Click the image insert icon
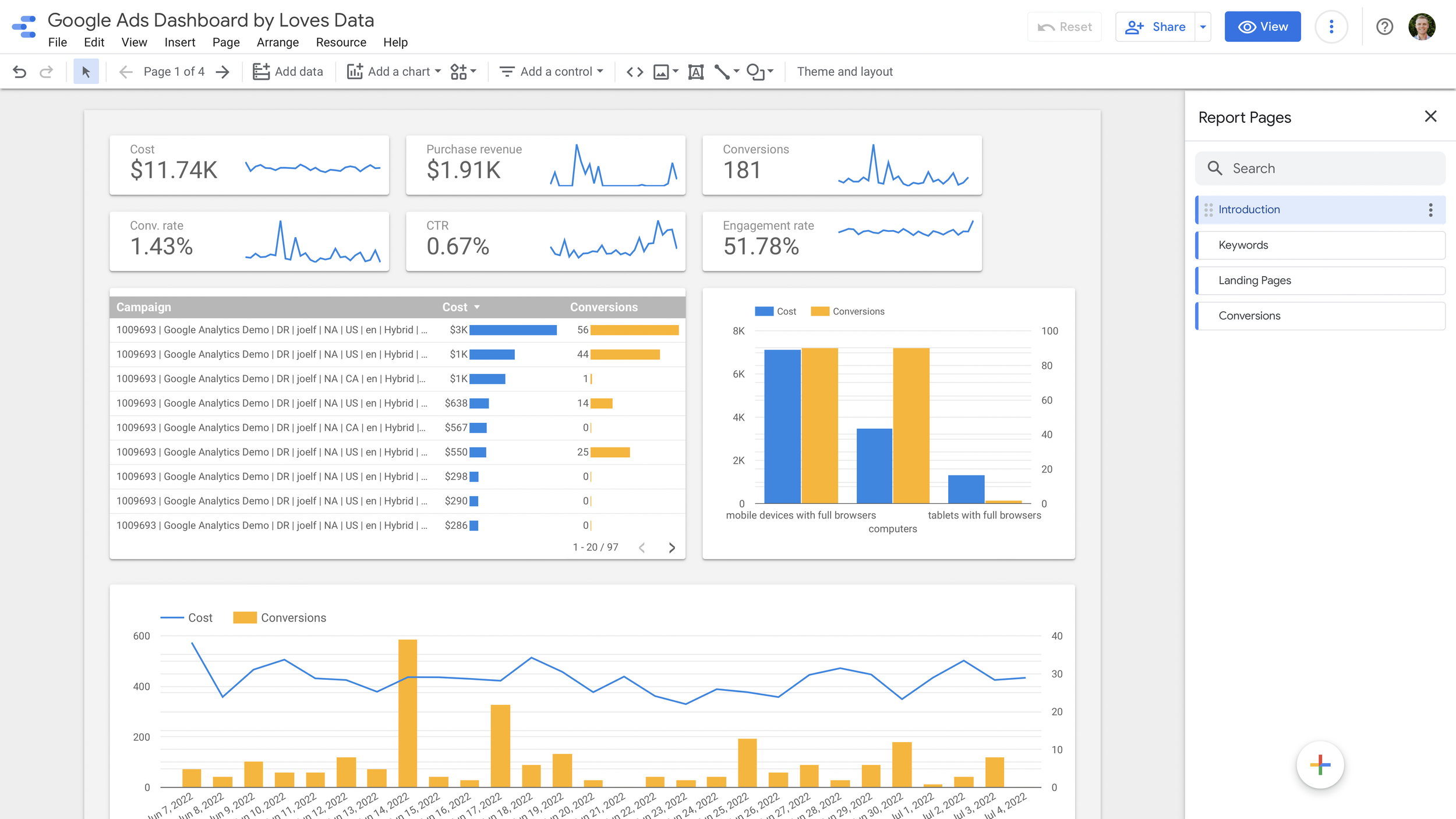The image size is (1456, 819). (x=661, y=71)
